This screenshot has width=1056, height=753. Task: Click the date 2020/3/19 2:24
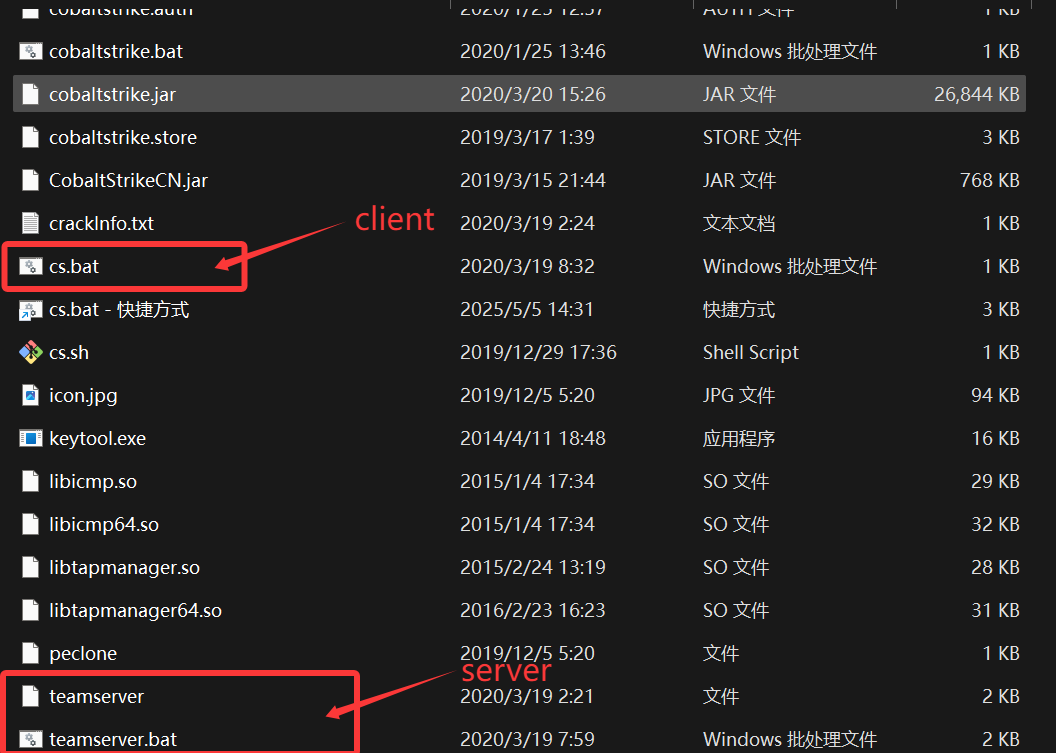pyautogui.click(x=527, y=224)
